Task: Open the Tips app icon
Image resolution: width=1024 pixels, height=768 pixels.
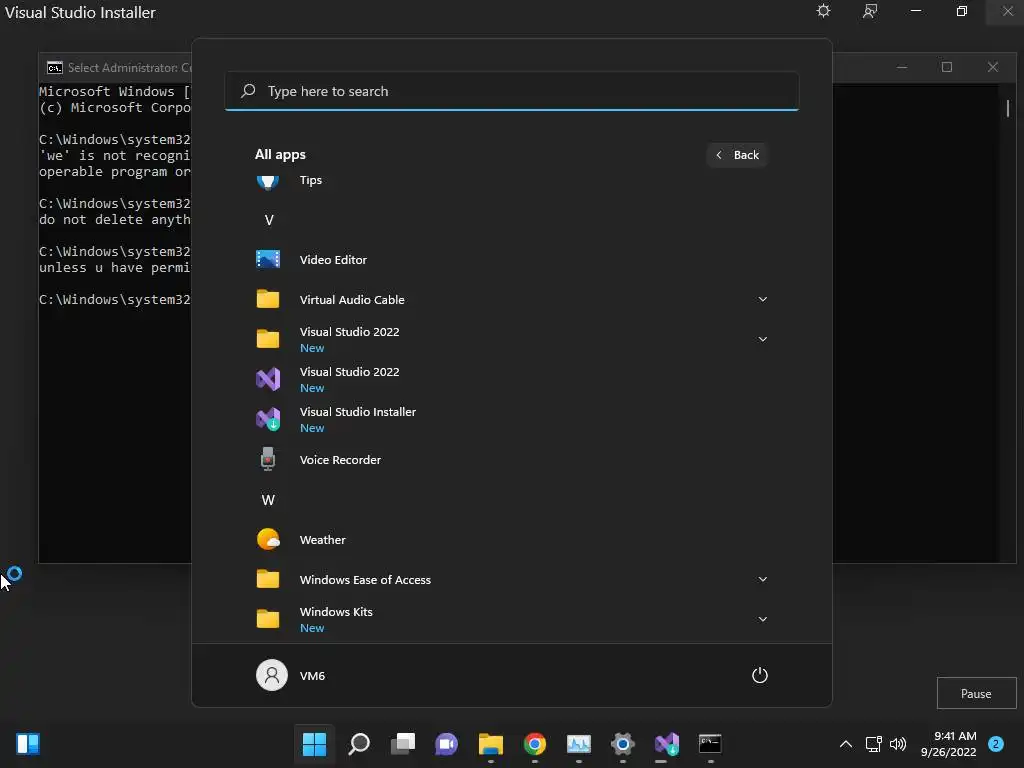Action: (268, 182)
